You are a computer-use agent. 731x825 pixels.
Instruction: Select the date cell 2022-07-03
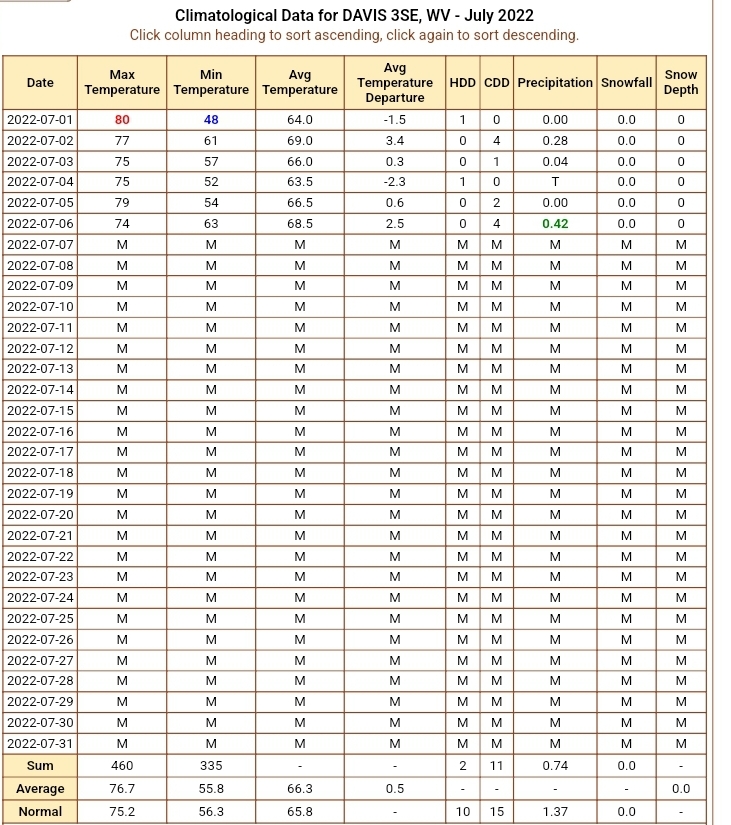(40, 162)
